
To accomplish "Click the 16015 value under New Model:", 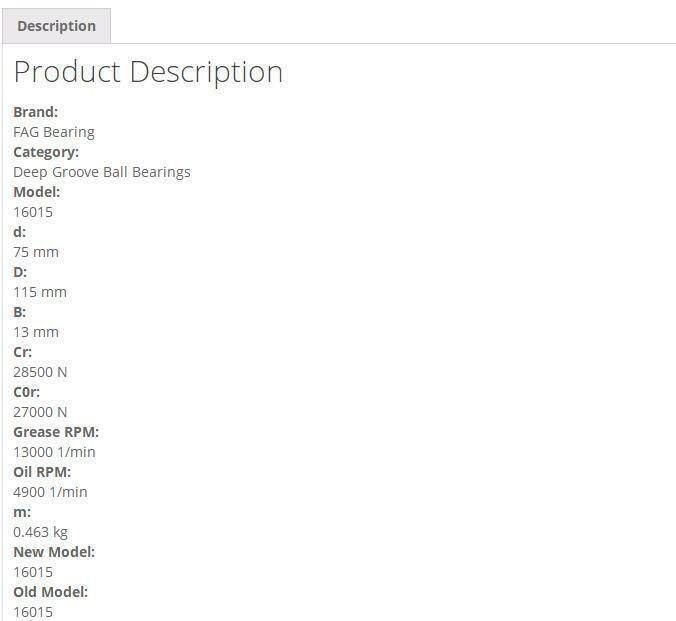I will pos(33,572).
